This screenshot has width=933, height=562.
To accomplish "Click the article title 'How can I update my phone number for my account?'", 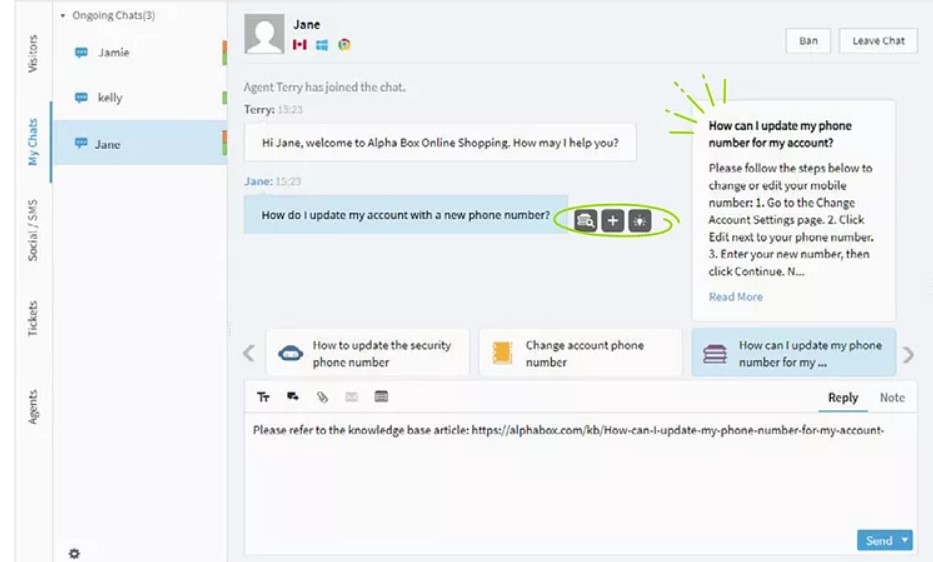I will (780, 134).
